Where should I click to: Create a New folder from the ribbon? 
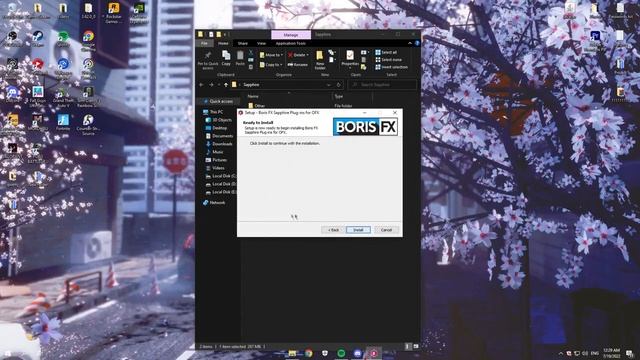pos(320,60)
